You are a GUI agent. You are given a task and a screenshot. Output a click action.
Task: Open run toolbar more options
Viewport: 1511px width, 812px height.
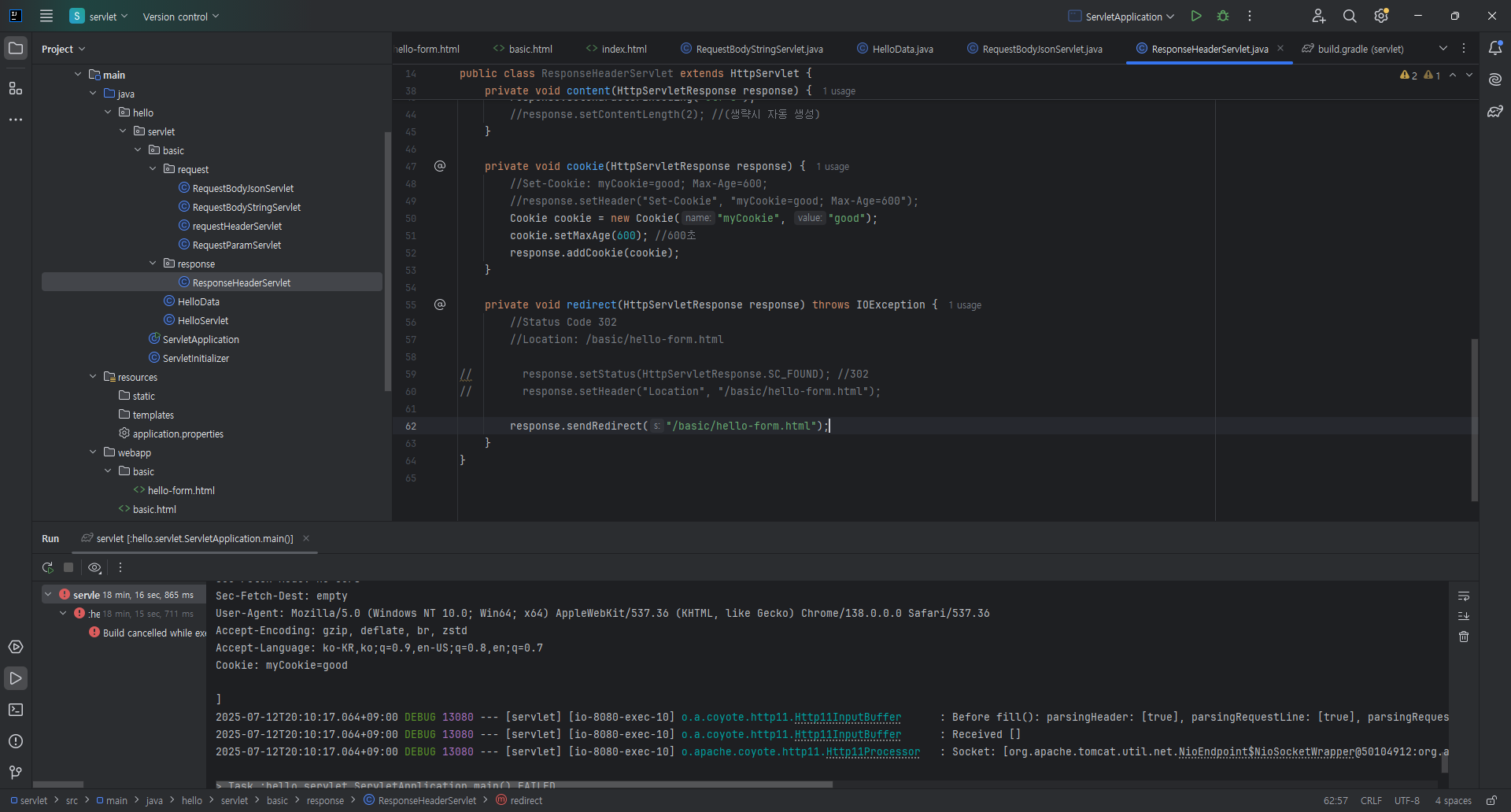(120, 567)
